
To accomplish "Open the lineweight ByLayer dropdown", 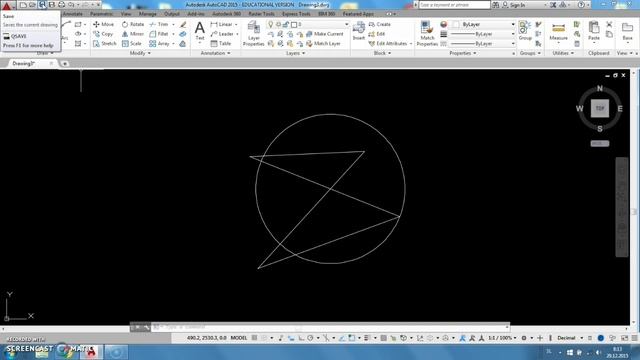I will (x=482, y=34).
